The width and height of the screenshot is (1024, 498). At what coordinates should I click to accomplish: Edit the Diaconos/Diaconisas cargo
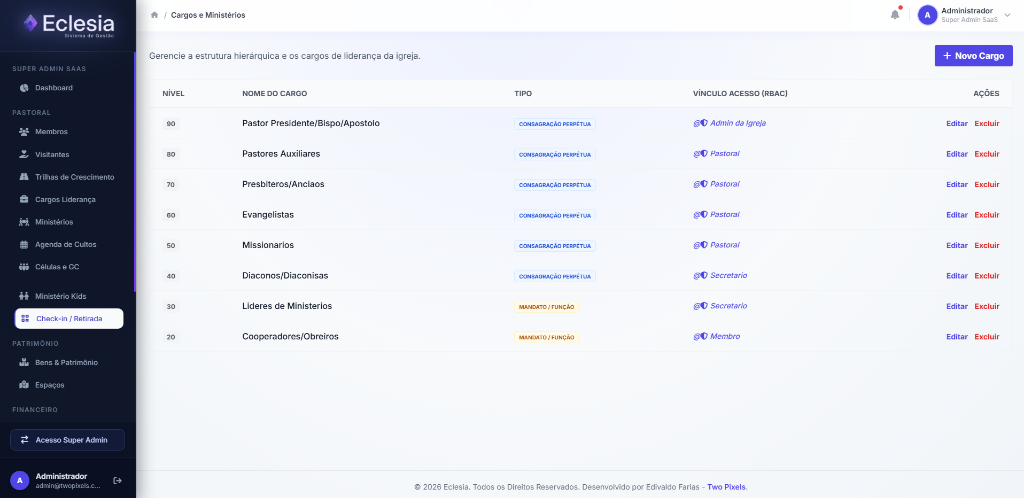click(x=957, y=276)
